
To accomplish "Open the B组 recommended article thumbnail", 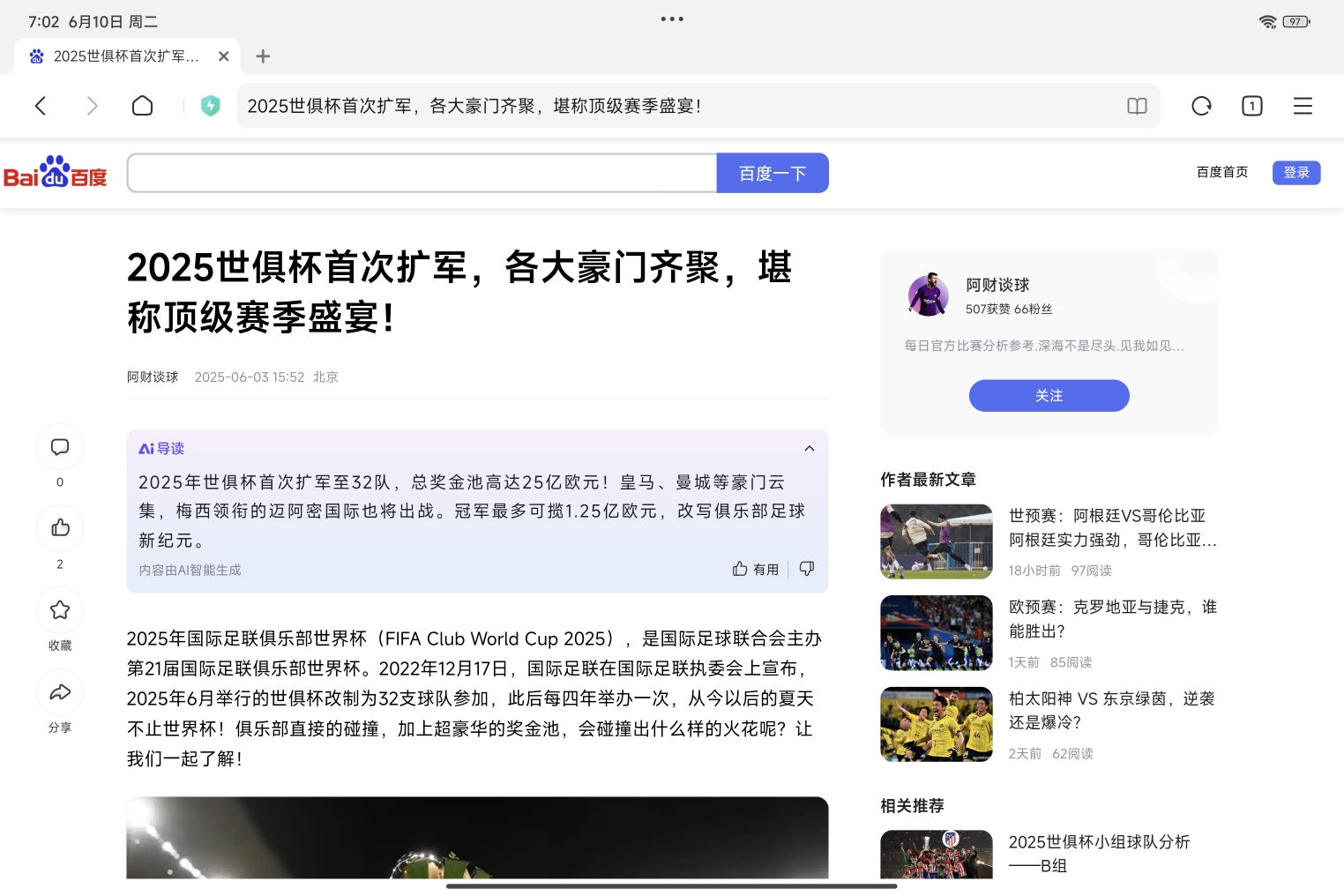I will [x=937, y=855].
